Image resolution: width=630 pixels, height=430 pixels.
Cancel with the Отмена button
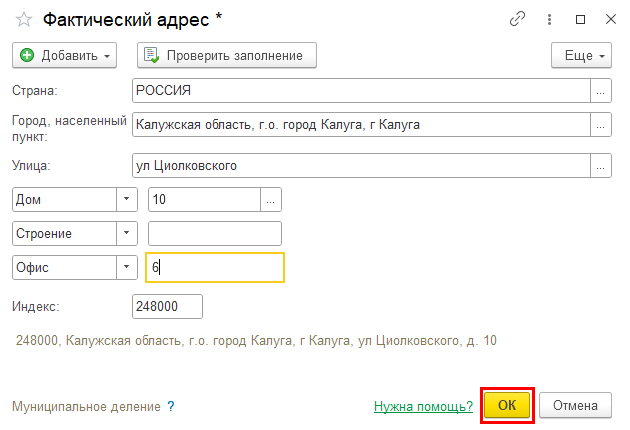click(x=575, y=405)
